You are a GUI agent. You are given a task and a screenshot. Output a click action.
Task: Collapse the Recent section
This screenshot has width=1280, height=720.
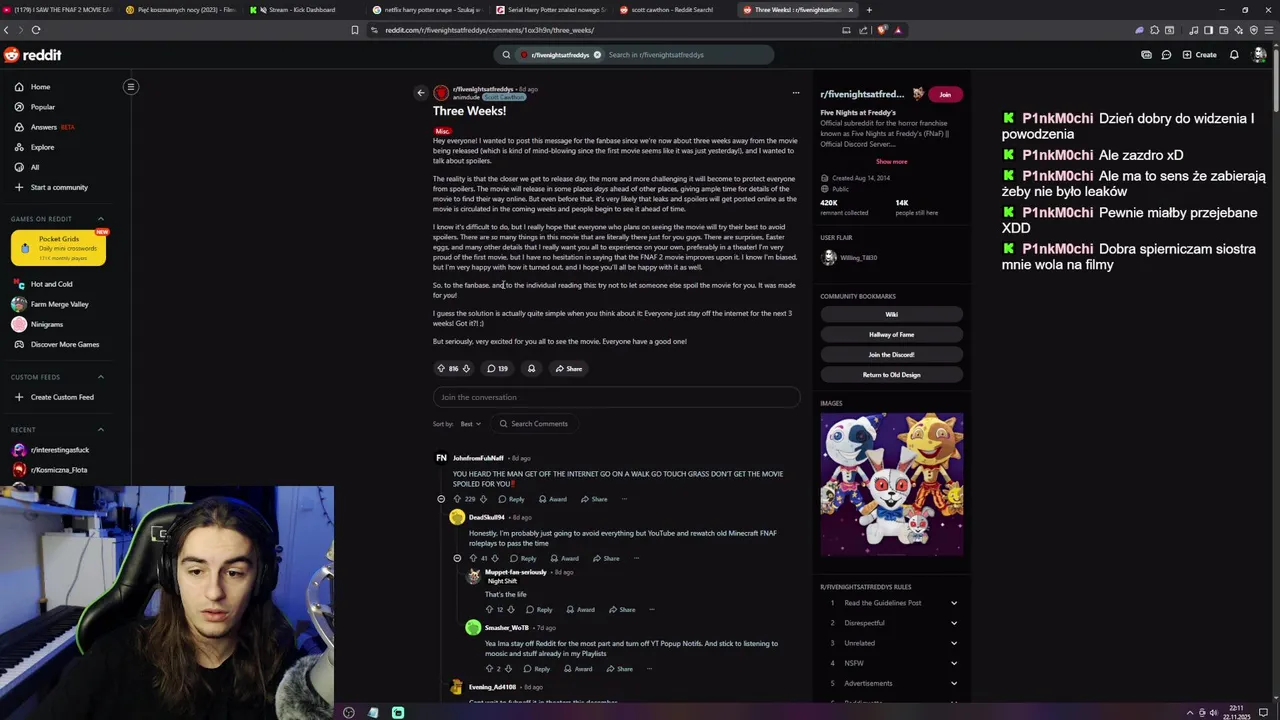pyautogui.click(x=100, y=430)
